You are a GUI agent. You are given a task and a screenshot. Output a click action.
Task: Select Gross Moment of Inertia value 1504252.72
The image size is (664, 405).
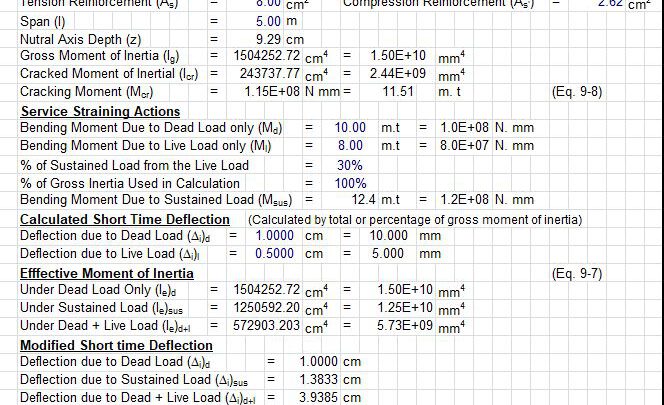(267, 55)
